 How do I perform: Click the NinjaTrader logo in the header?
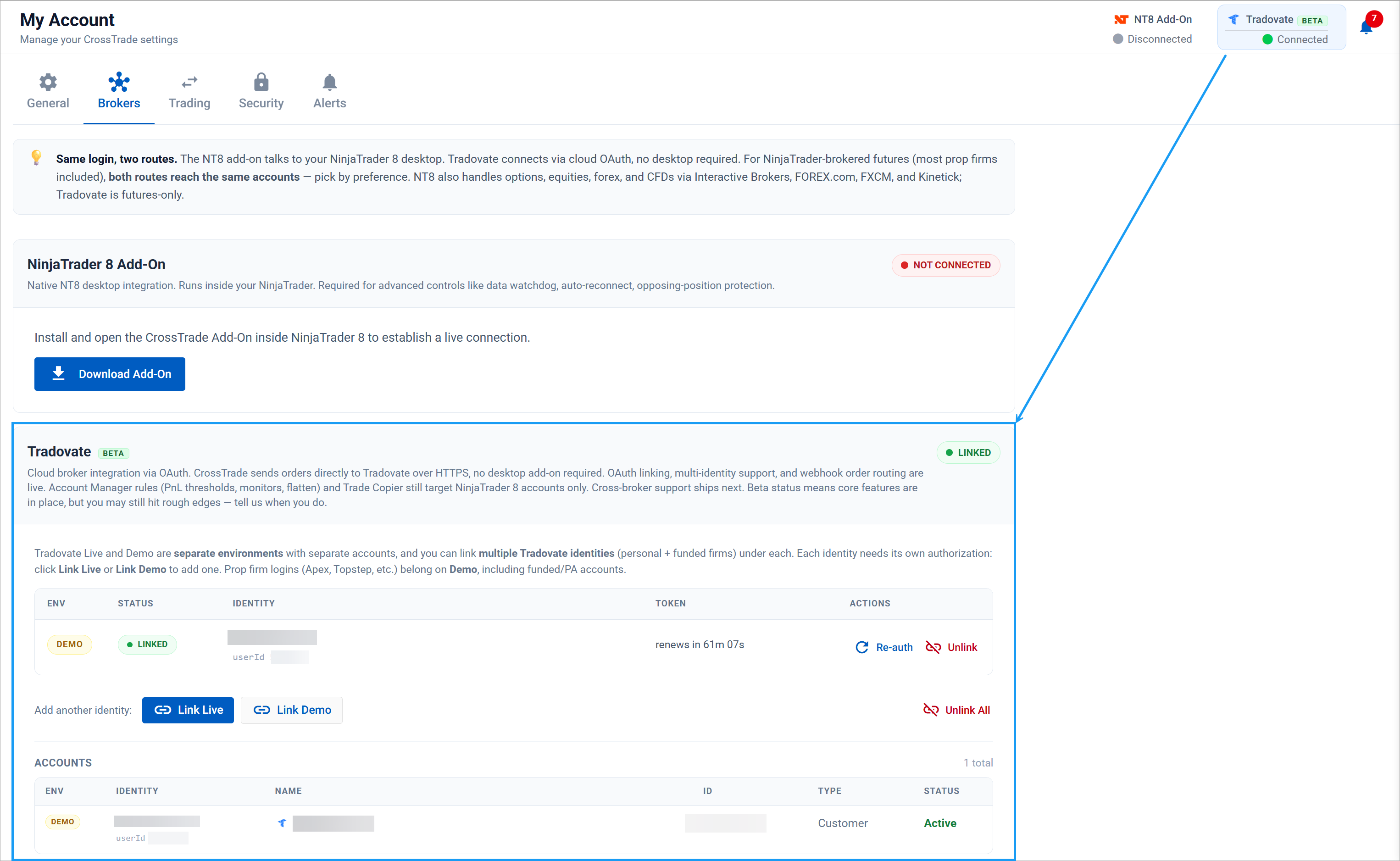[1121, 19]
